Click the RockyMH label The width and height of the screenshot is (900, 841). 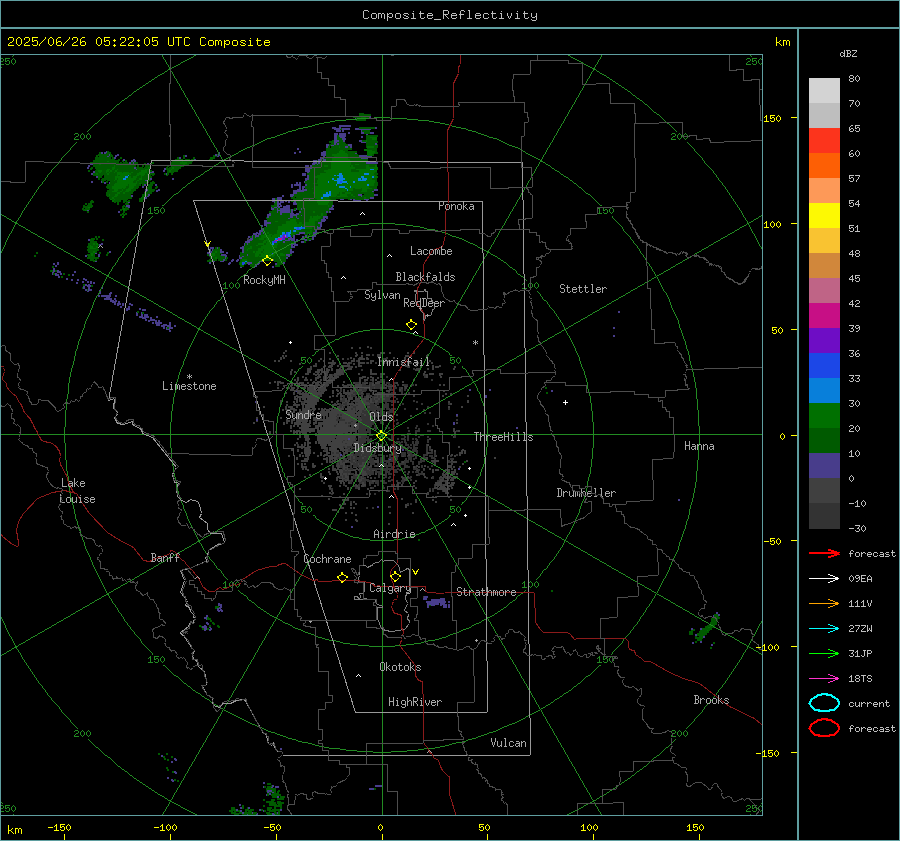[264, 280]
